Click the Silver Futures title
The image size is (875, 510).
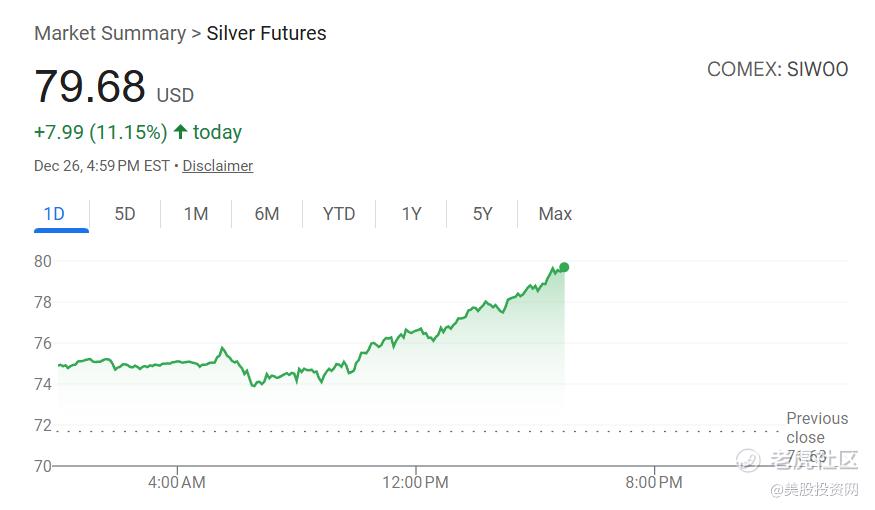(x=266, y=33)
